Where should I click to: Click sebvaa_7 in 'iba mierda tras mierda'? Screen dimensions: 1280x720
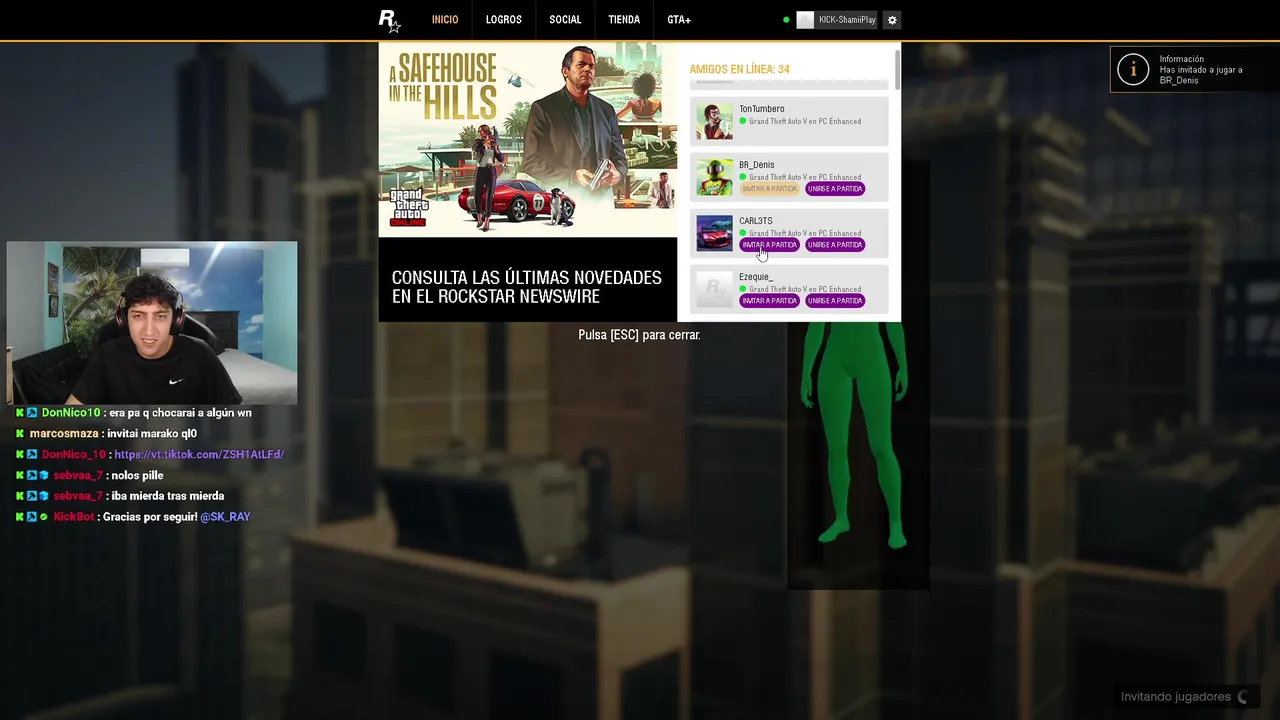78,496
